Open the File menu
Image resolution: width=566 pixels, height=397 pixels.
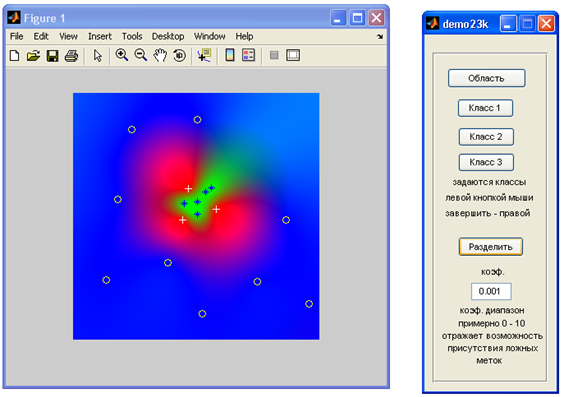point(17,36)
